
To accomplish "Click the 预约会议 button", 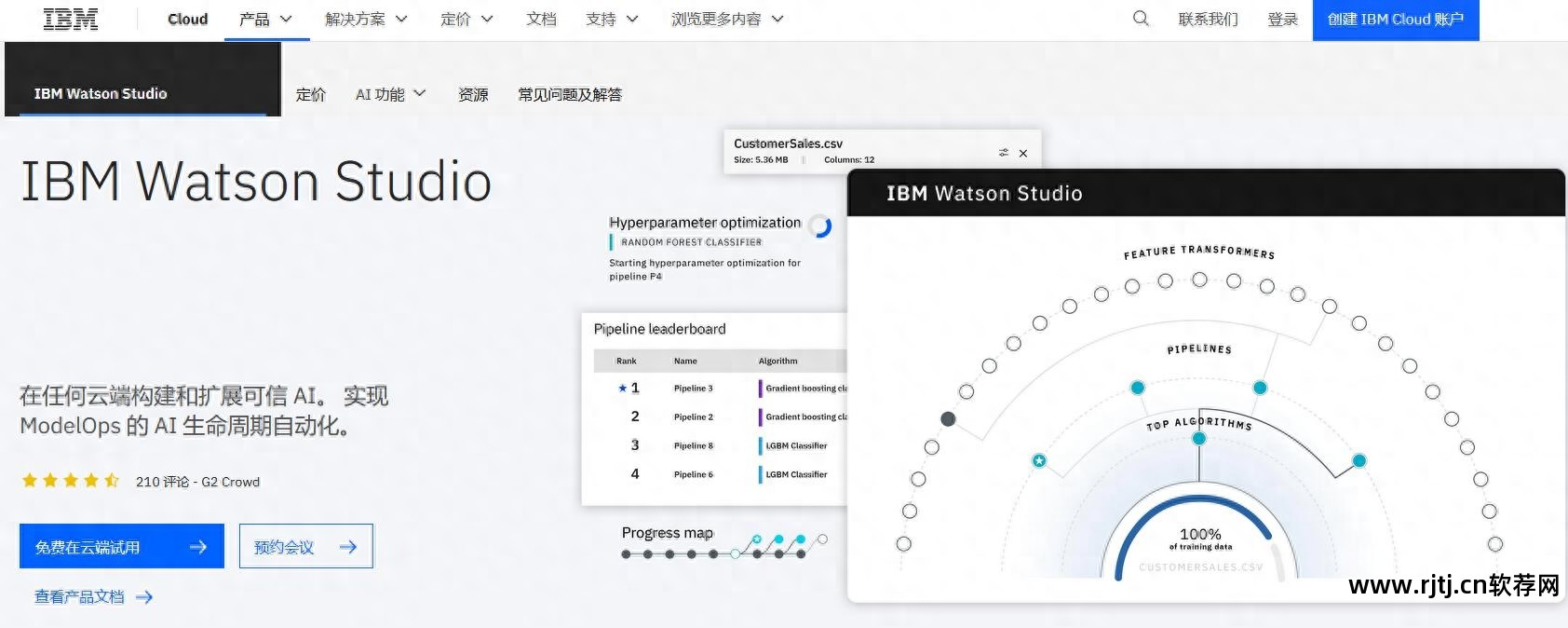I will (x=306, y=546).
